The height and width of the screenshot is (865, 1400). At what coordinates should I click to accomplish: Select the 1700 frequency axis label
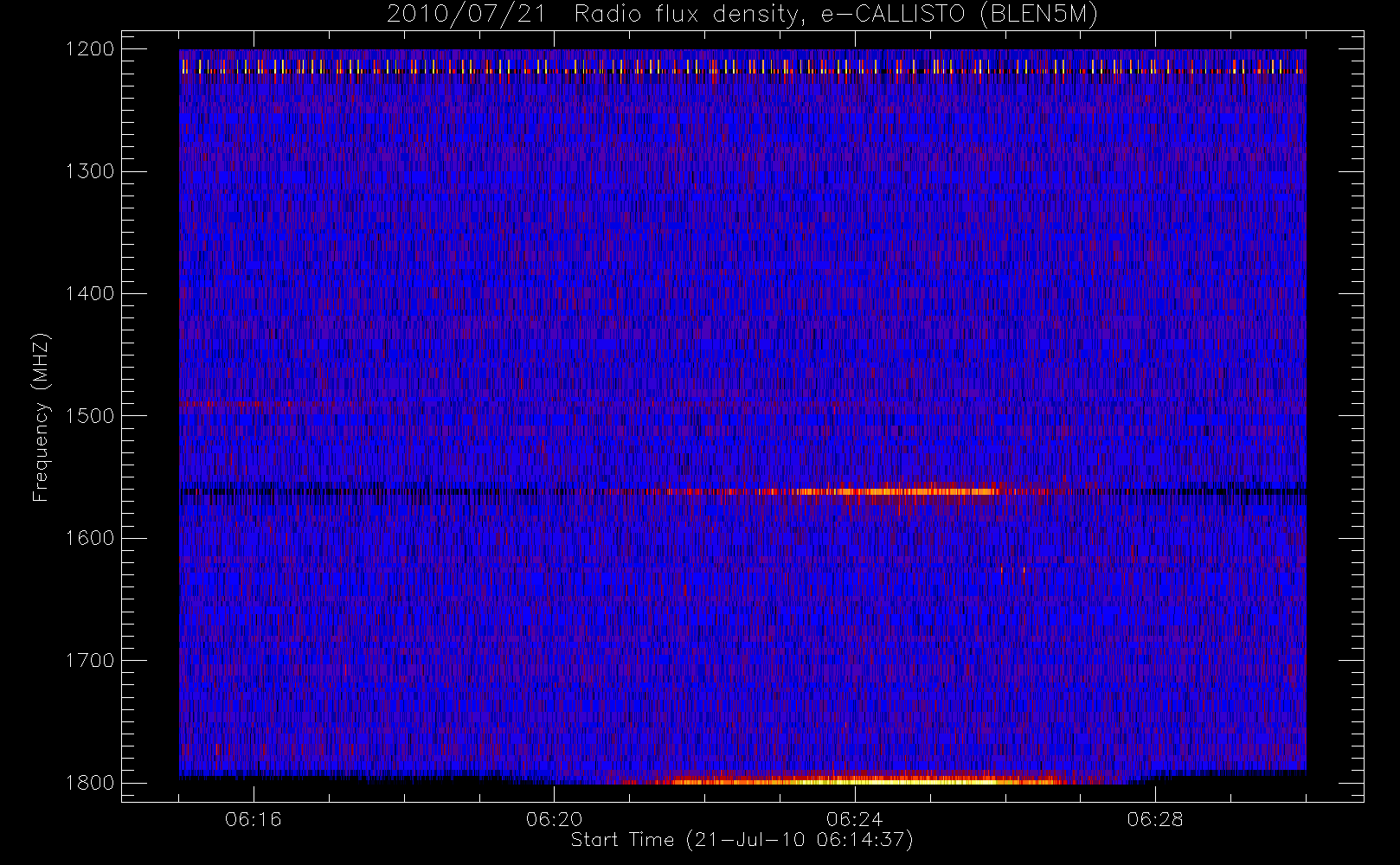(90, 661)
